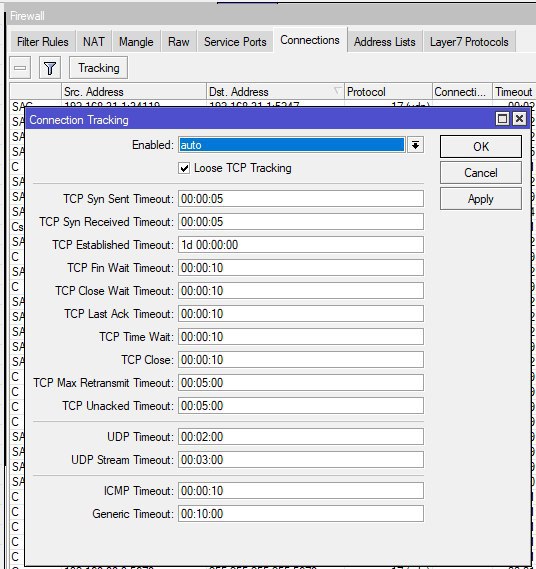Focus the TCP Fin Wait Timeout field
The width and height of the screenshot is (536, 569).
click(x=300, y=268)
